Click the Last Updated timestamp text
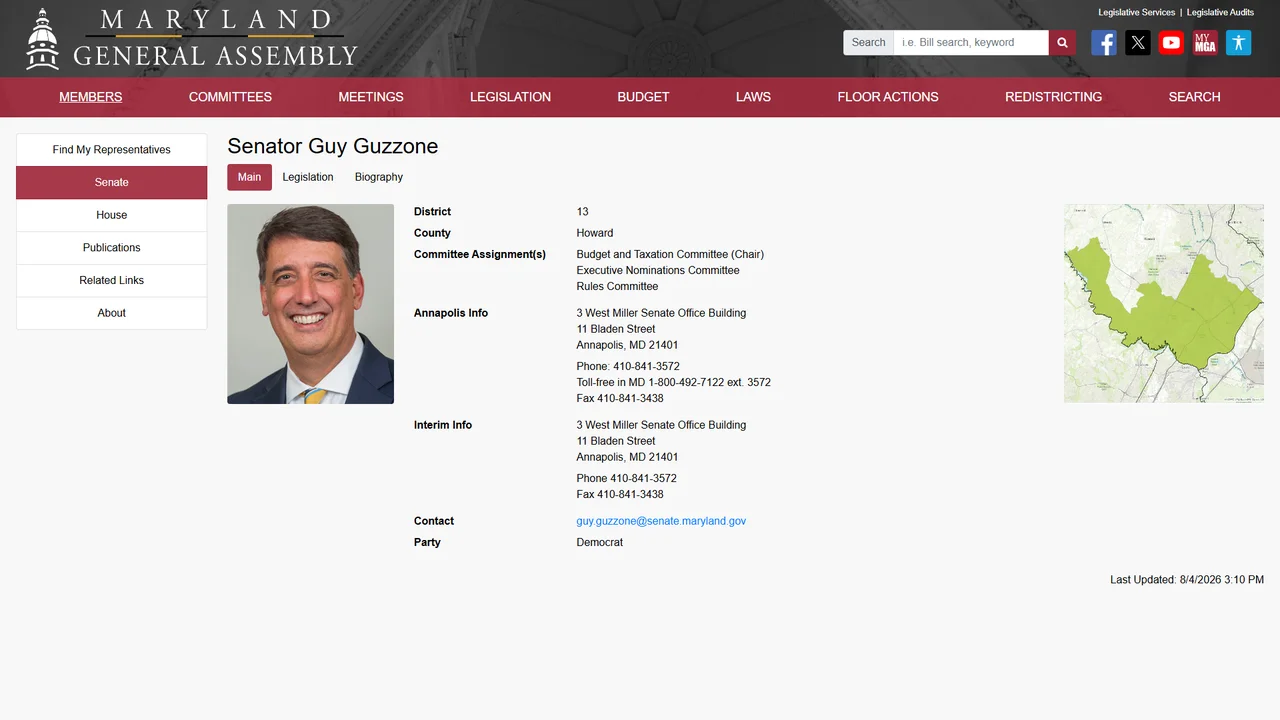This screenshot has width=1280, height=720. pos(1187,580)
